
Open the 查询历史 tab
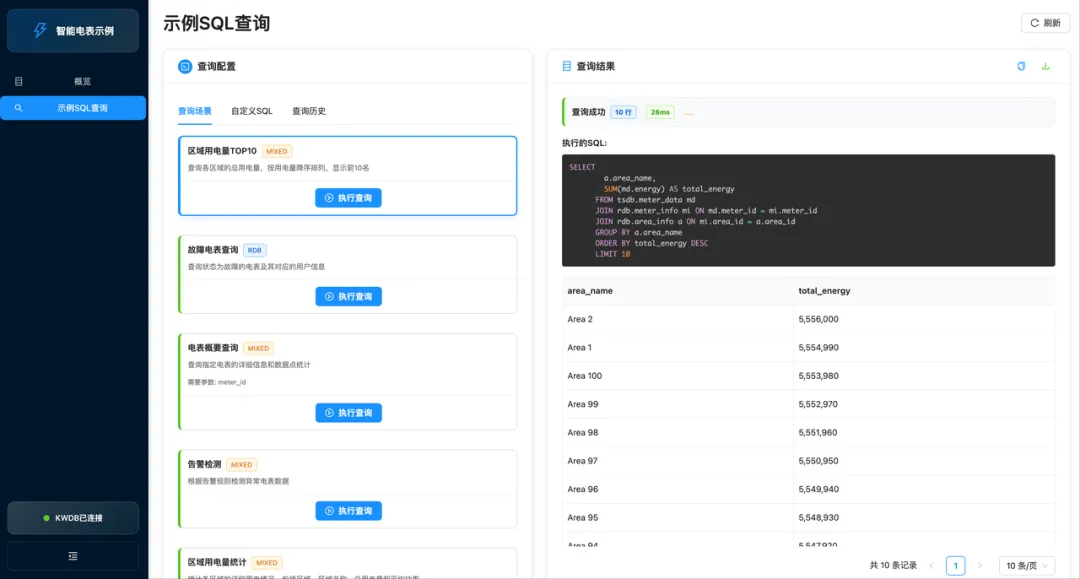click(x=309, y=111)
